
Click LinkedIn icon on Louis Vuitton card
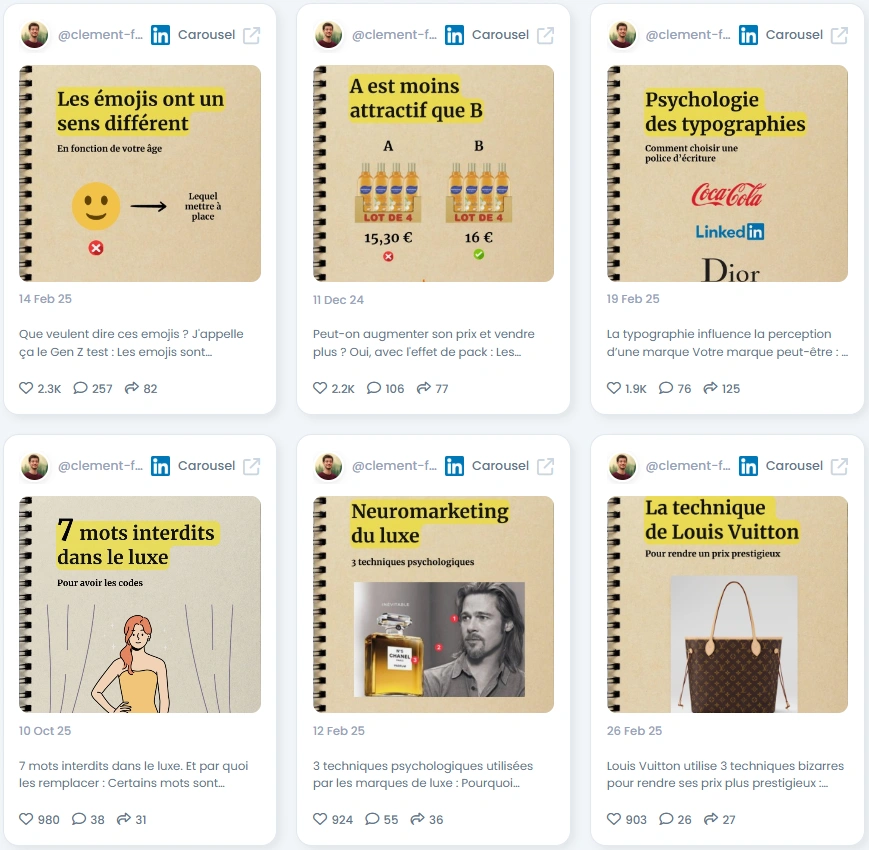pos(748,466)
